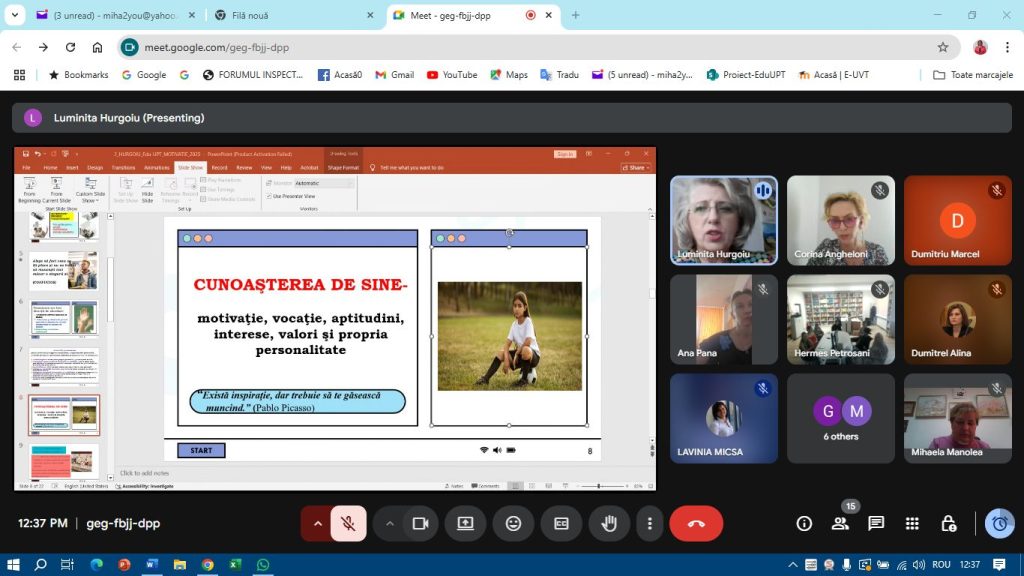
Task: Unmute the microphone in the Meet controls
Action: click(x=348, y=523)
